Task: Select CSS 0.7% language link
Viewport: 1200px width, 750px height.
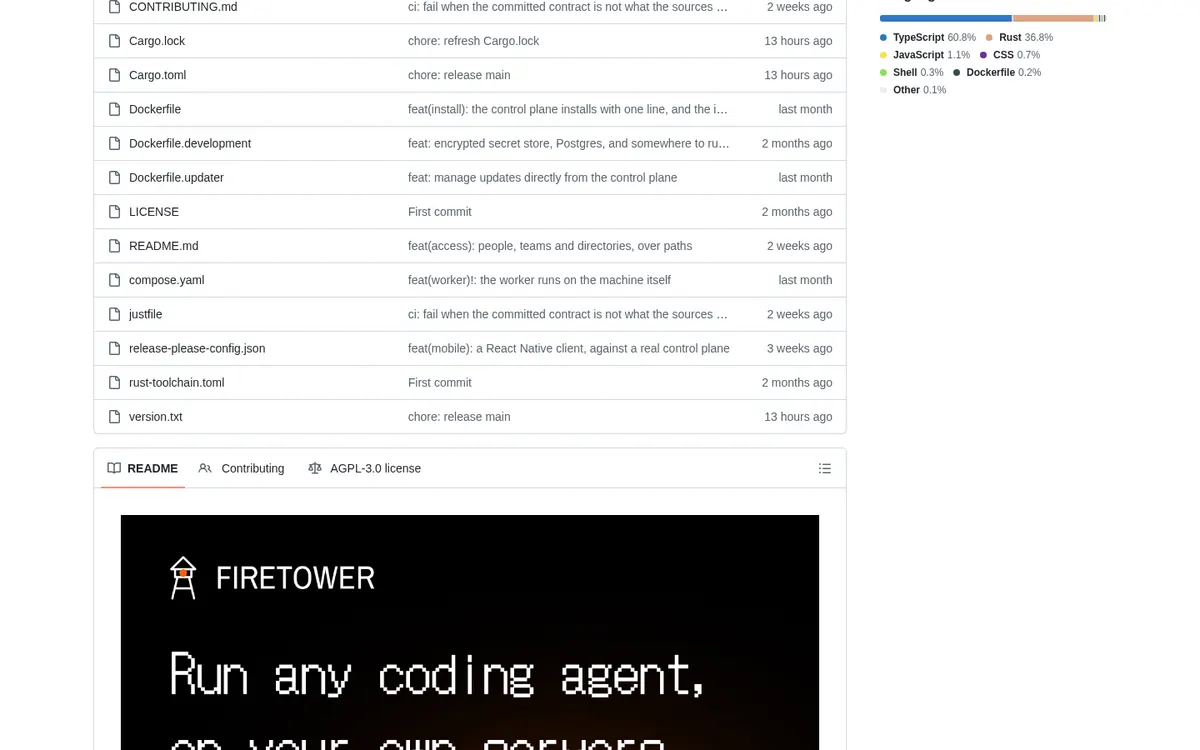Action: tap(1010, 55)
